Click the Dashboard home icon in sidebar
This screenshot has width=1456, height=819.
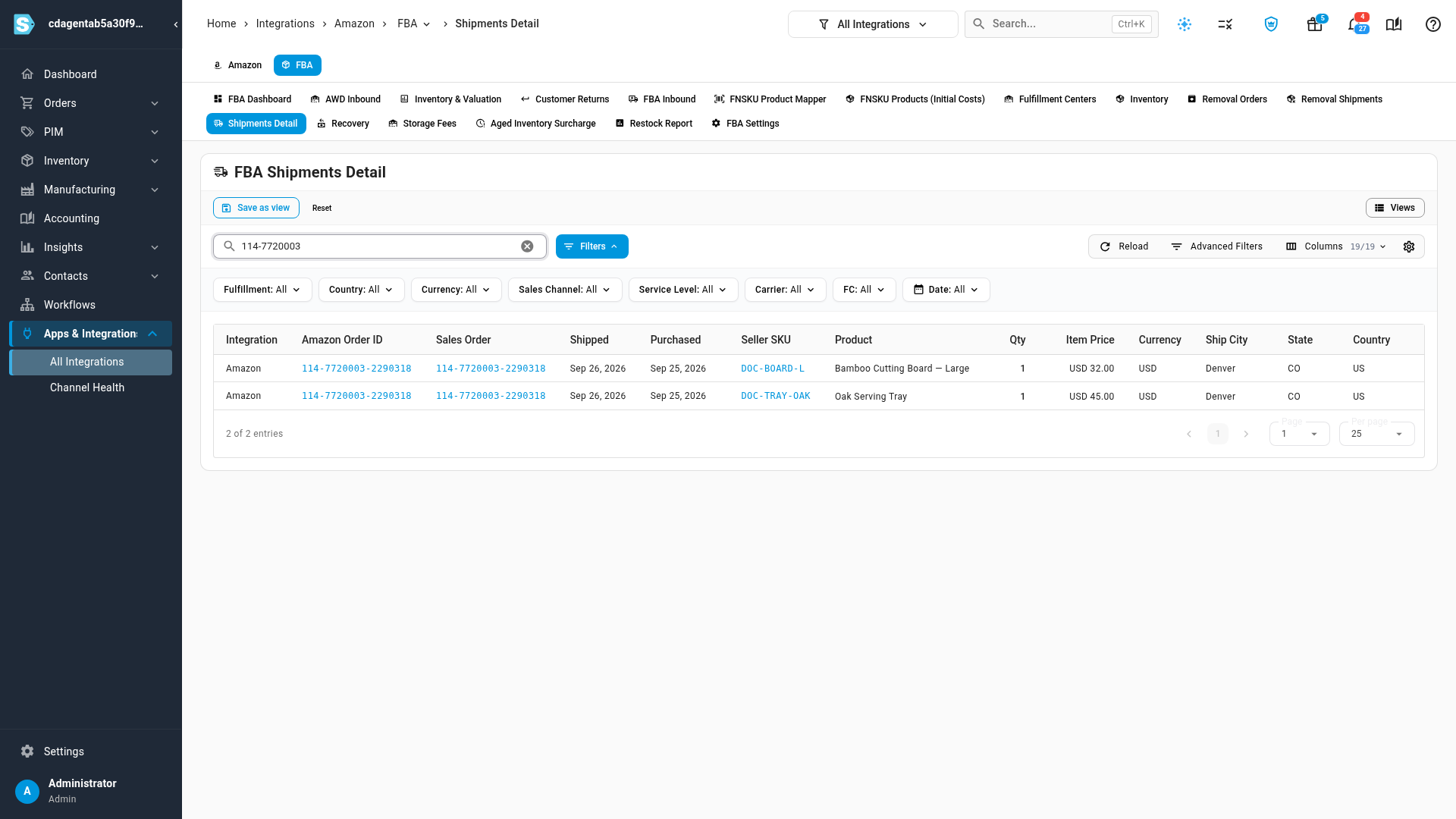click(27, 74)
